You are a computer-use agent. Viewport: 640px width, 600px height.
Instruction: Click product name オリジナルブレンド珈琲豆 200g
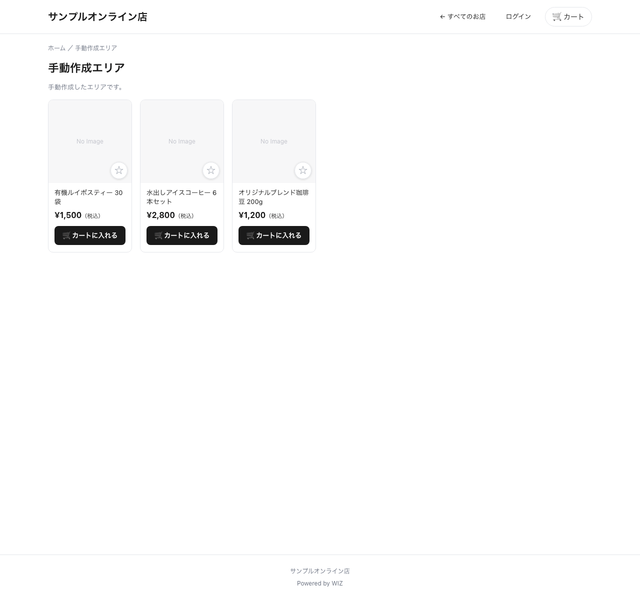273,197
